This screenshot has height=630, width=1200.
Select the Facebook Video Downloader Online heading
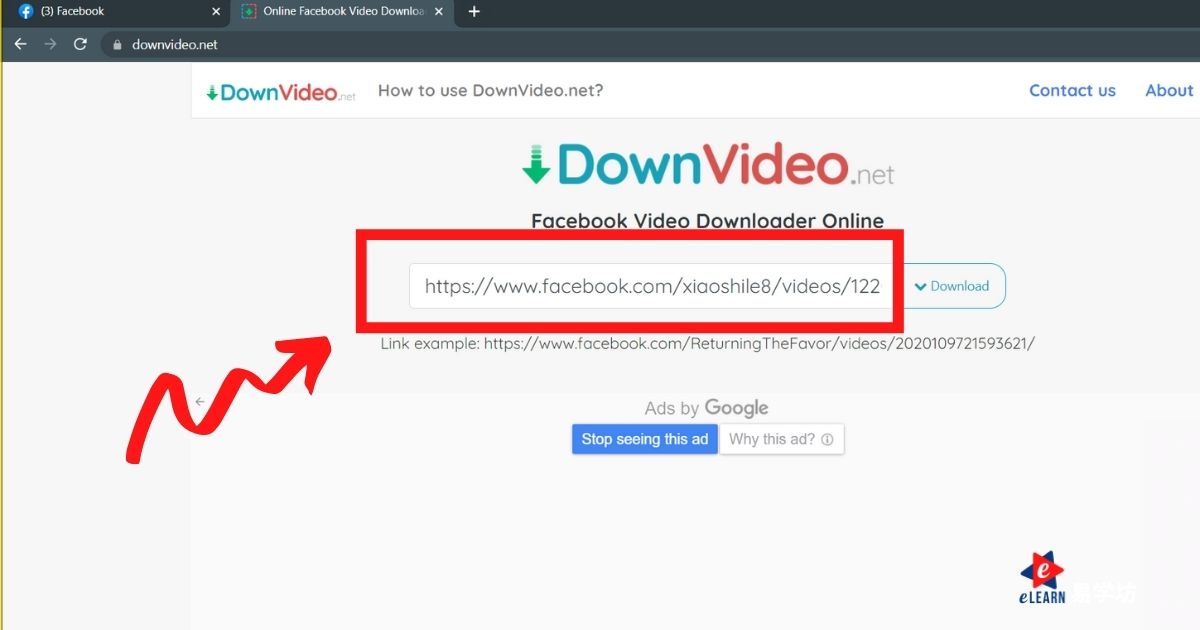(707, 221)
